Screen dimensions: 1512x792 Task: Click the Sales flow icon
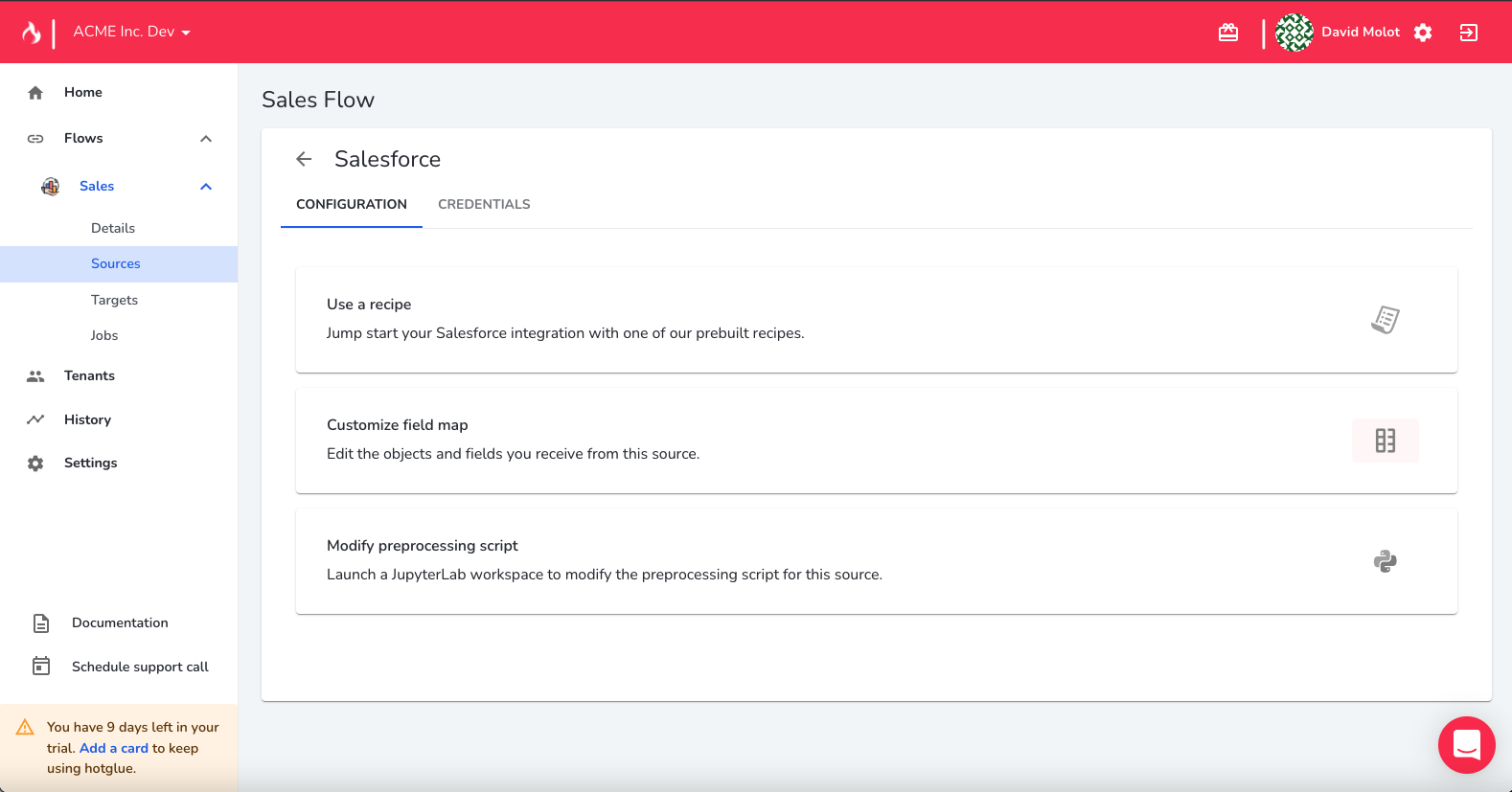tap(51, 186)
